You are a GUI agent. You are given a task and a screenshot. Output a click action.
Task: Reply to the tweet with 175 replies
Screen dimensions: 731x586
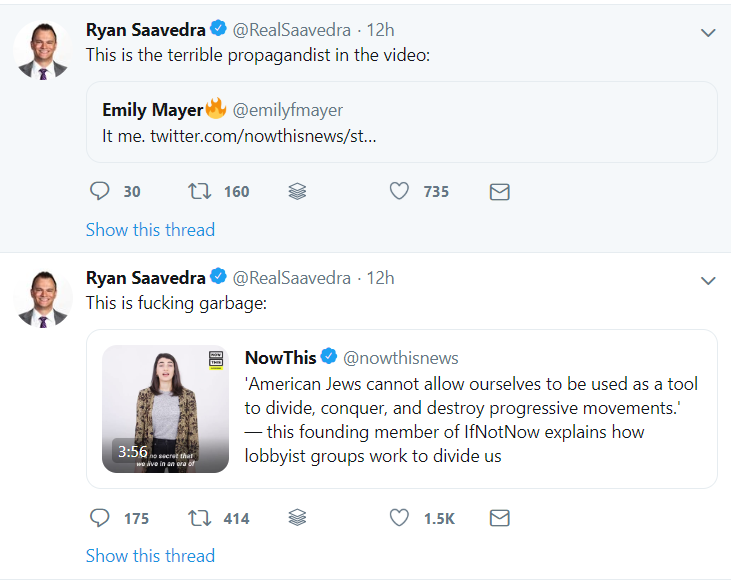[x=100, y=517]
